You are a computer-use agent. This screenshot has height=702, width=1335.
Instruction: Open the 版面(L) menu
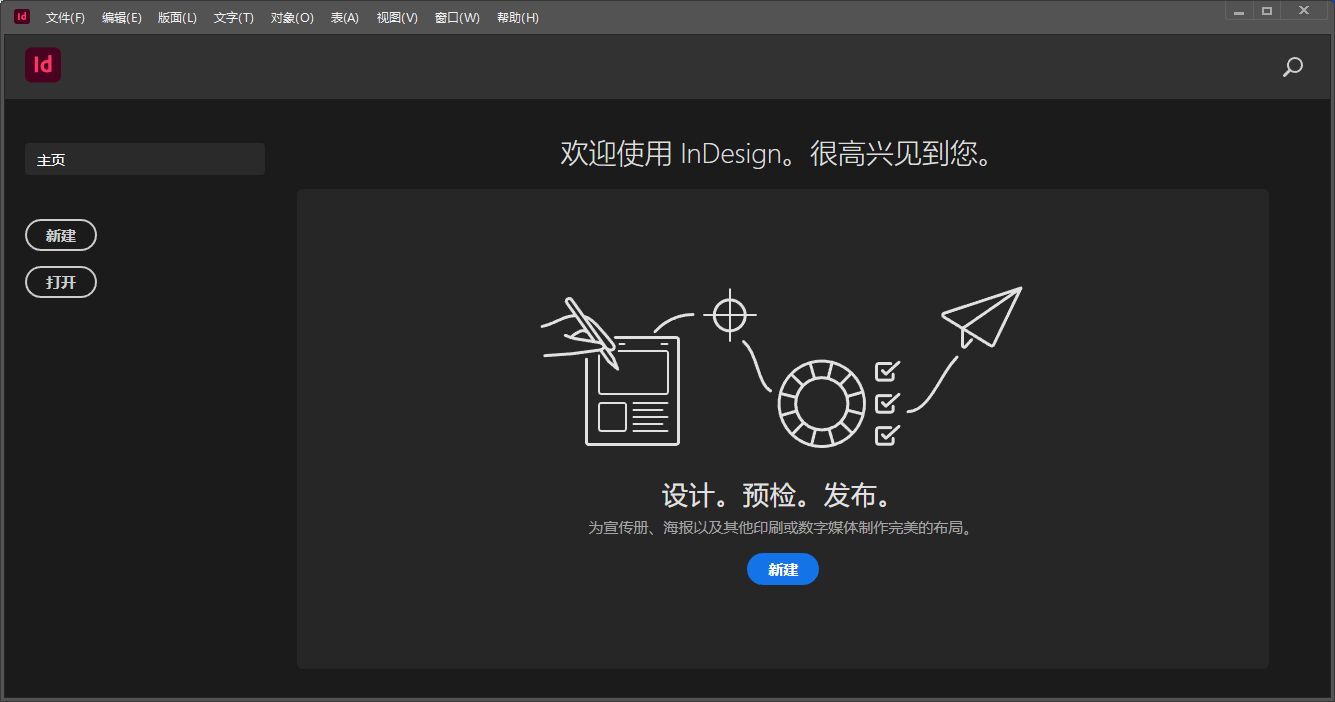178,18
